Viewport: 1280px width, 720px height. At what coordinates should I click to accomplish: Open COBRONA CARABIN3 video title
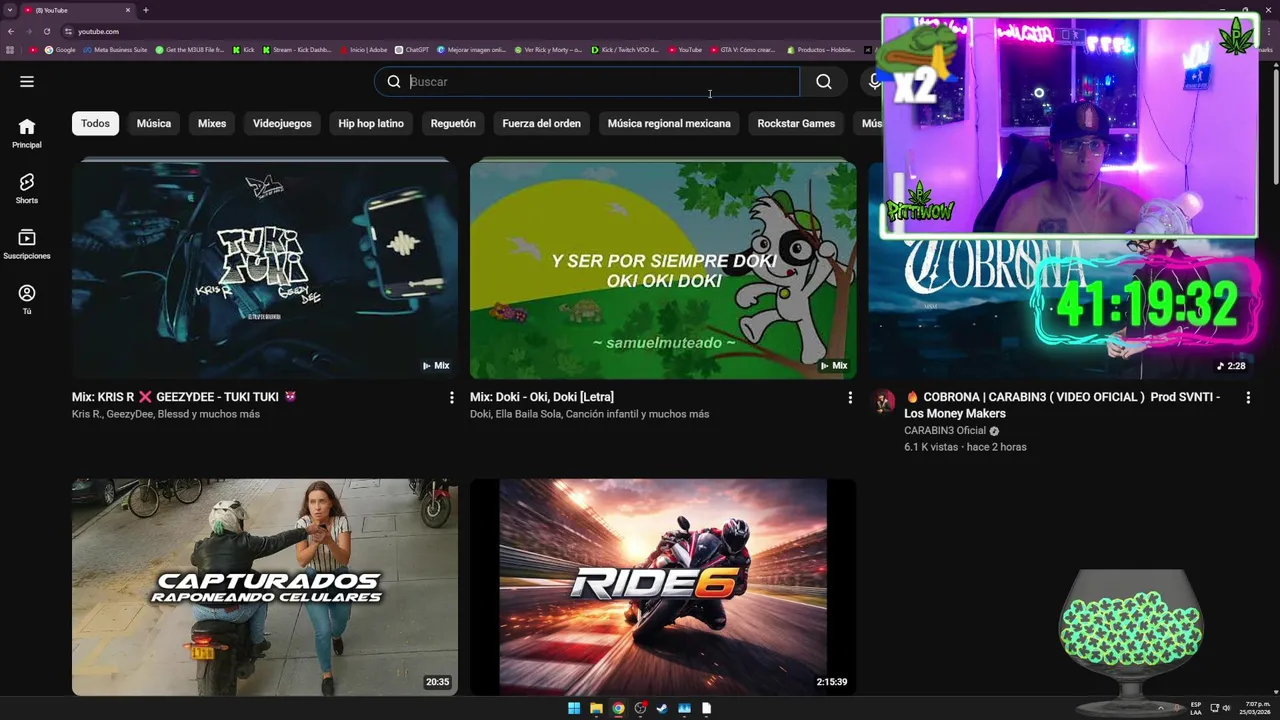tap(1062, 405)
